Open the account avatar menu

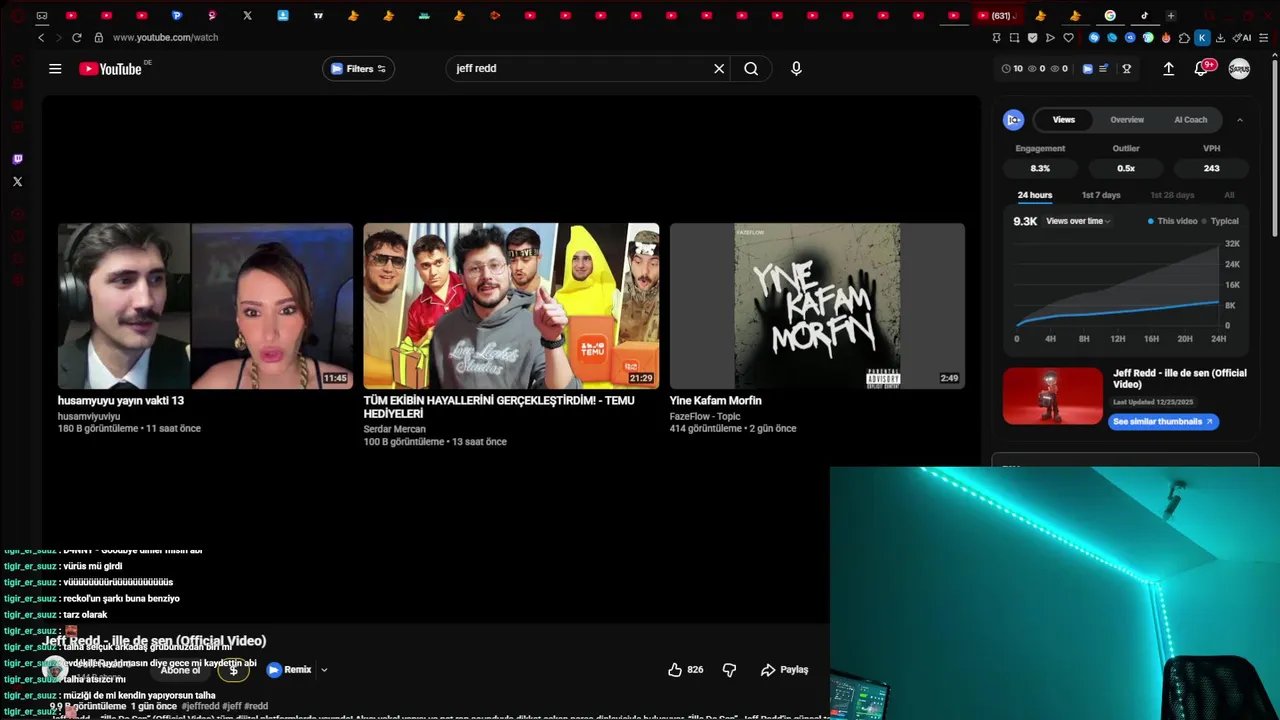point(1239,69)
